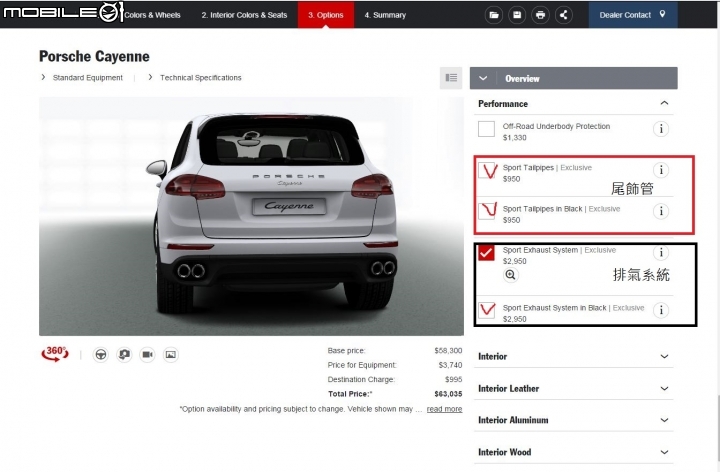Click the driver head view icon
The image size is (720, 472).
click(x=124, y=354)
